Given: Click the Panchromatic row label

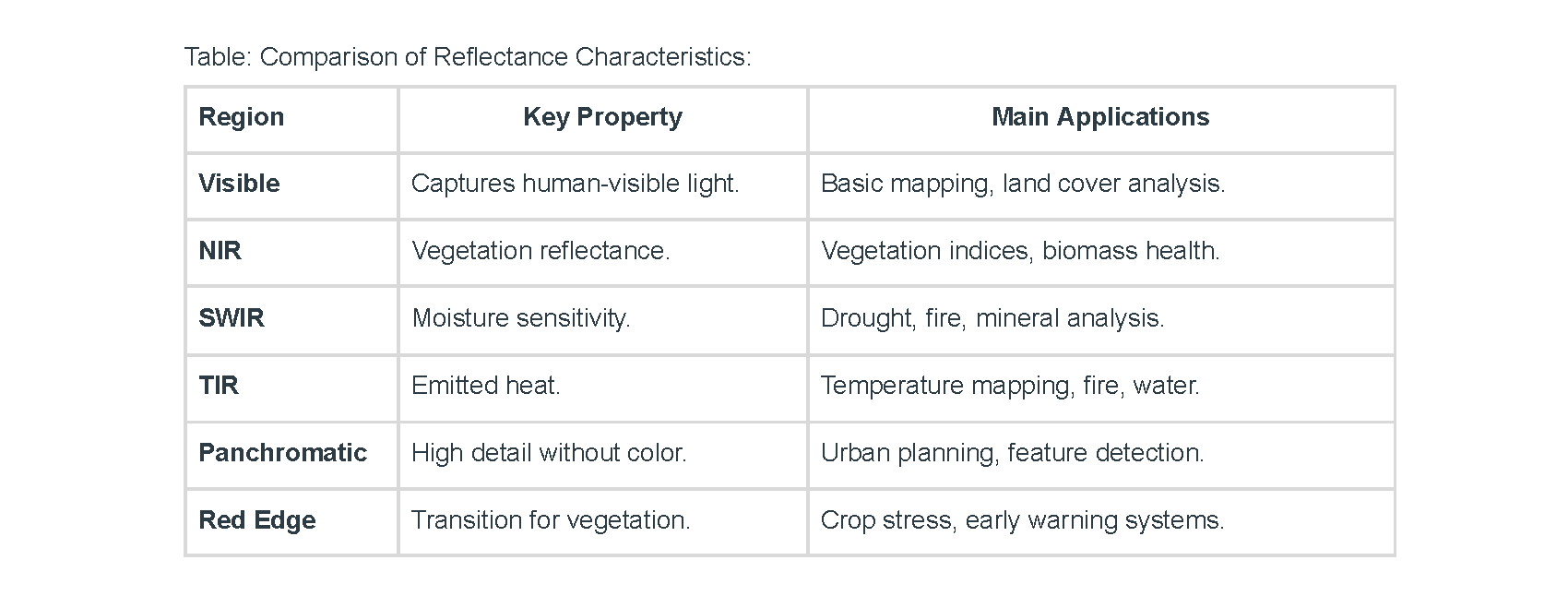Looking at the screenshot, I should [x=282, y=453].
